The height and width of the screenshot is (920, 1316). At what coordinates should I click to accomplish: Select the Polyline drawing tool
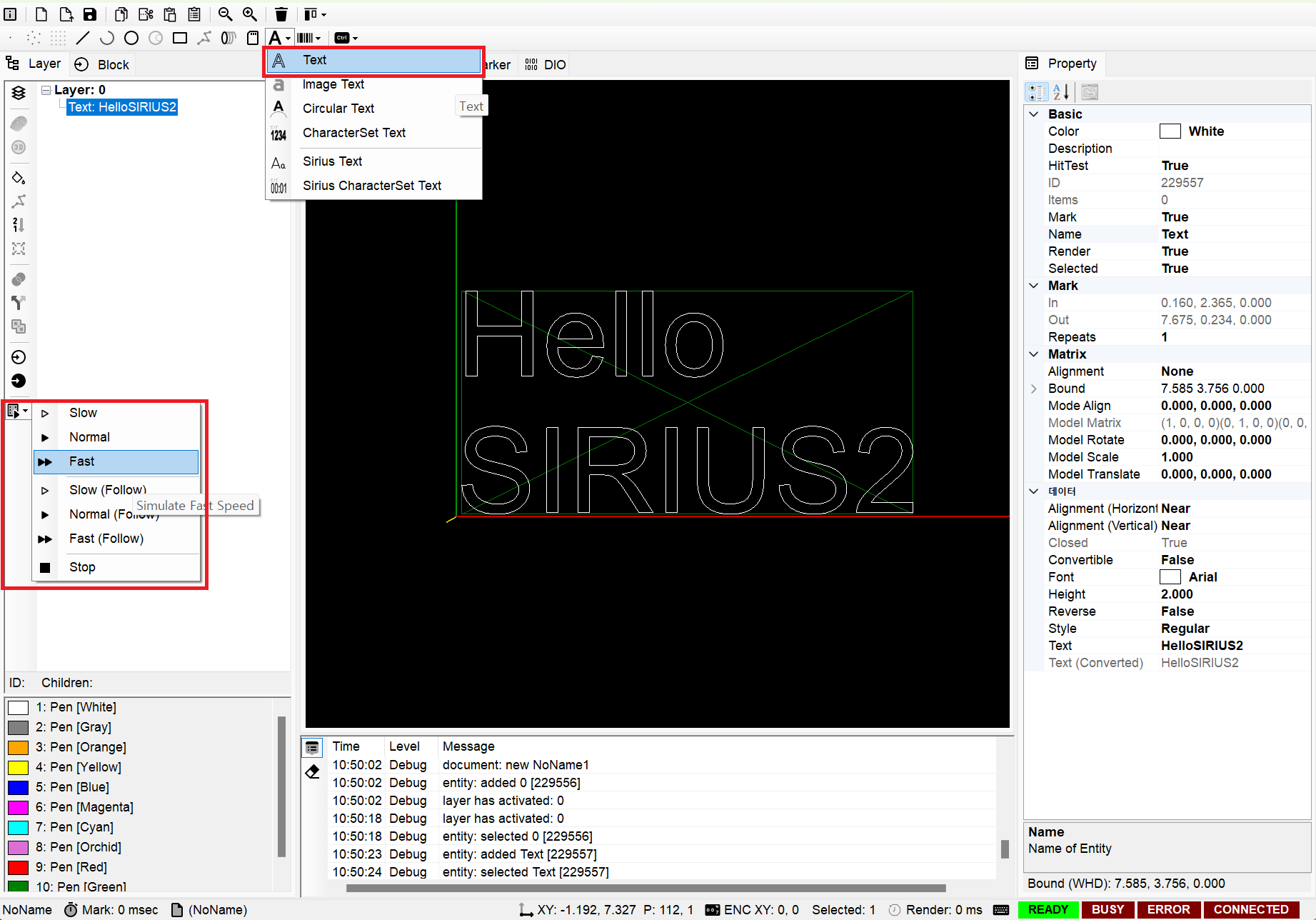pos(204,38)
